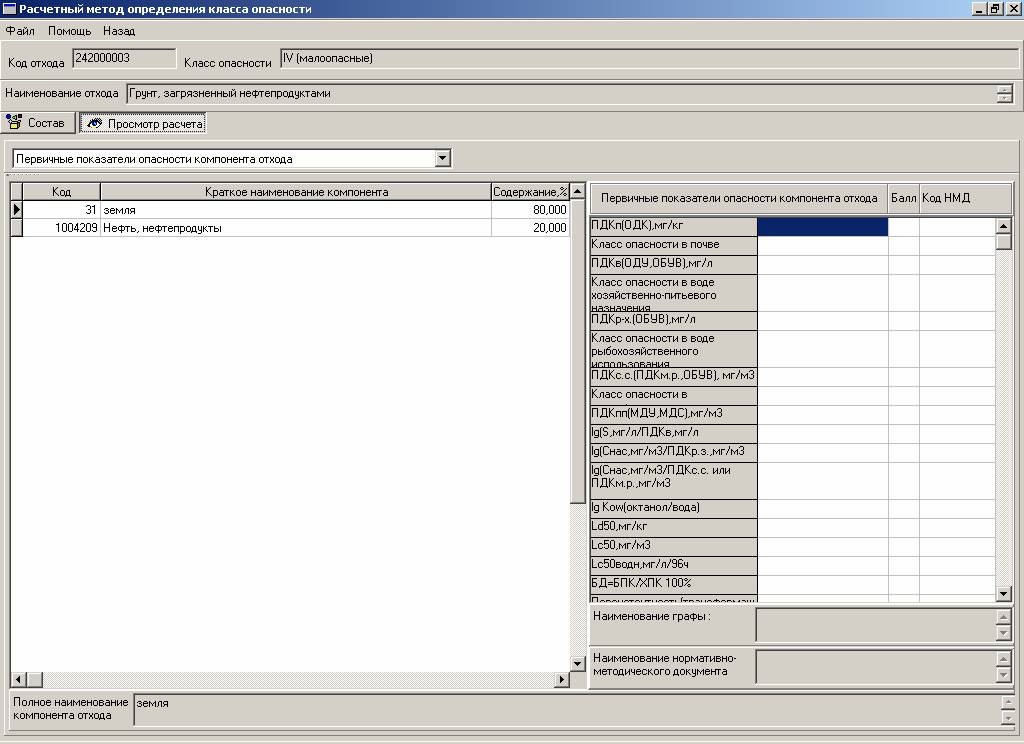
Task: Select the земля component row
Action: point(295,210)
